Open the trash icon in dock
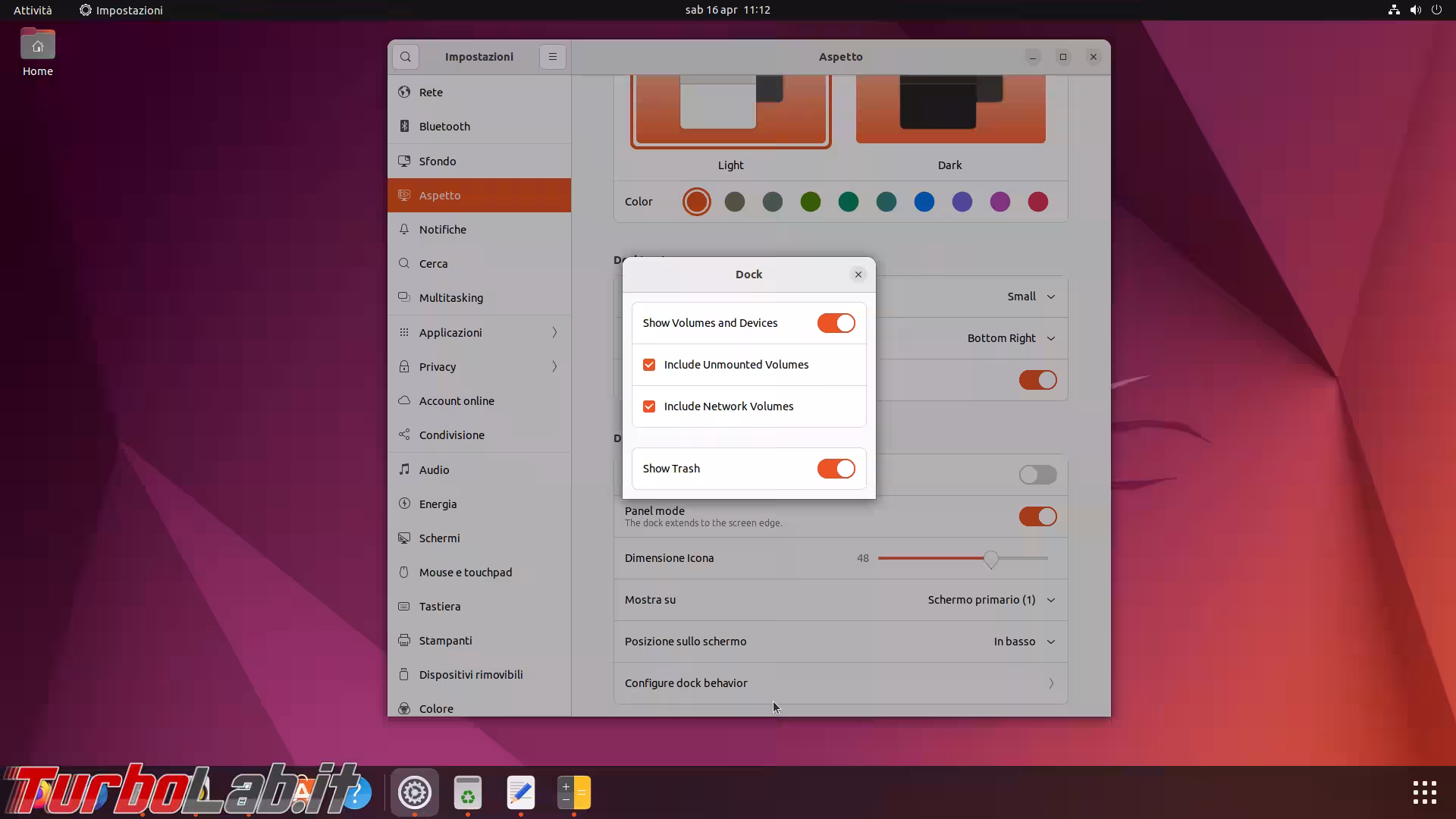Image resolution: width=1456 pixels, height=819 pixels. 468,792
